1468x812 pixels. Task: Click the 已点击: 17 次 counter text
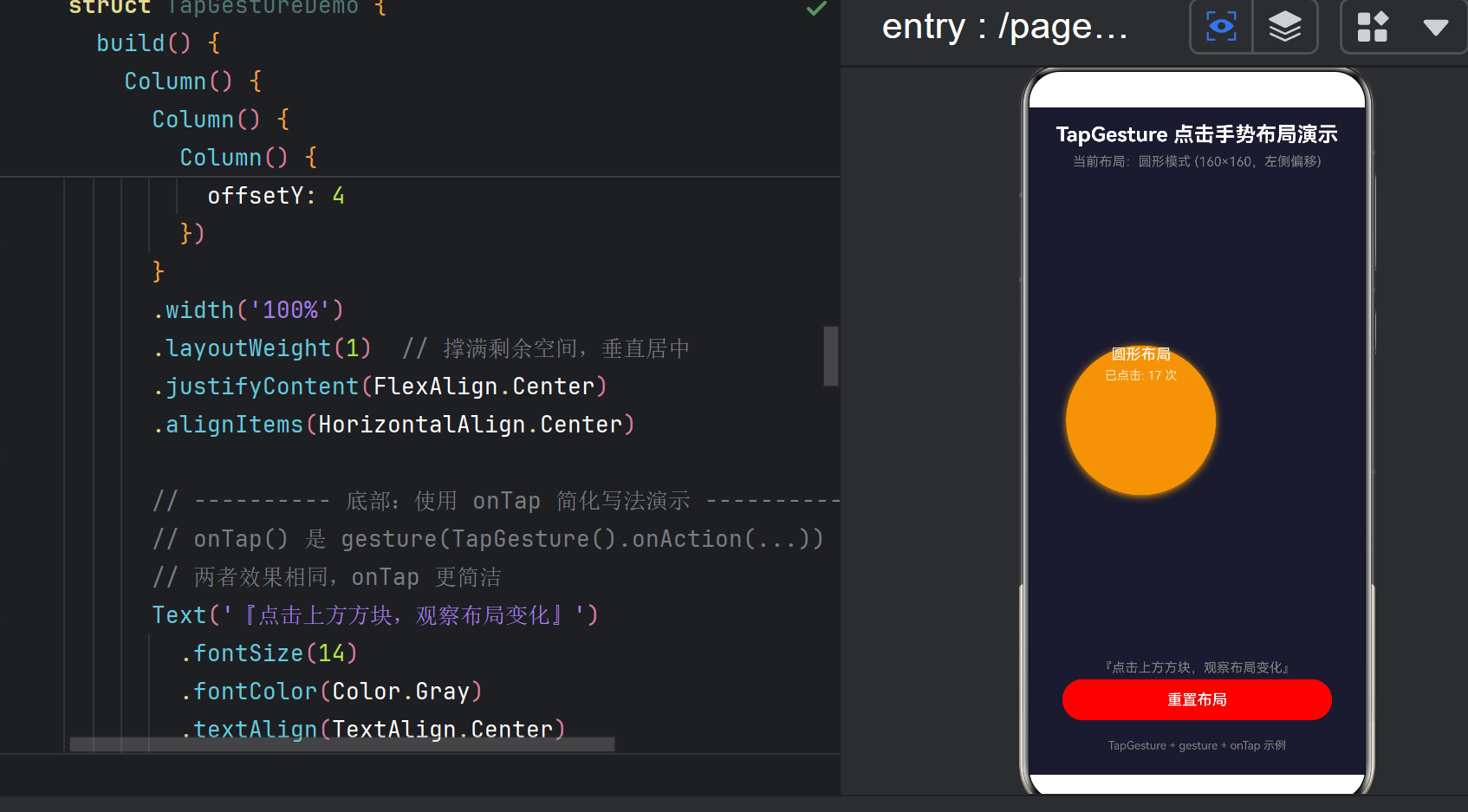click(1140, 375)
